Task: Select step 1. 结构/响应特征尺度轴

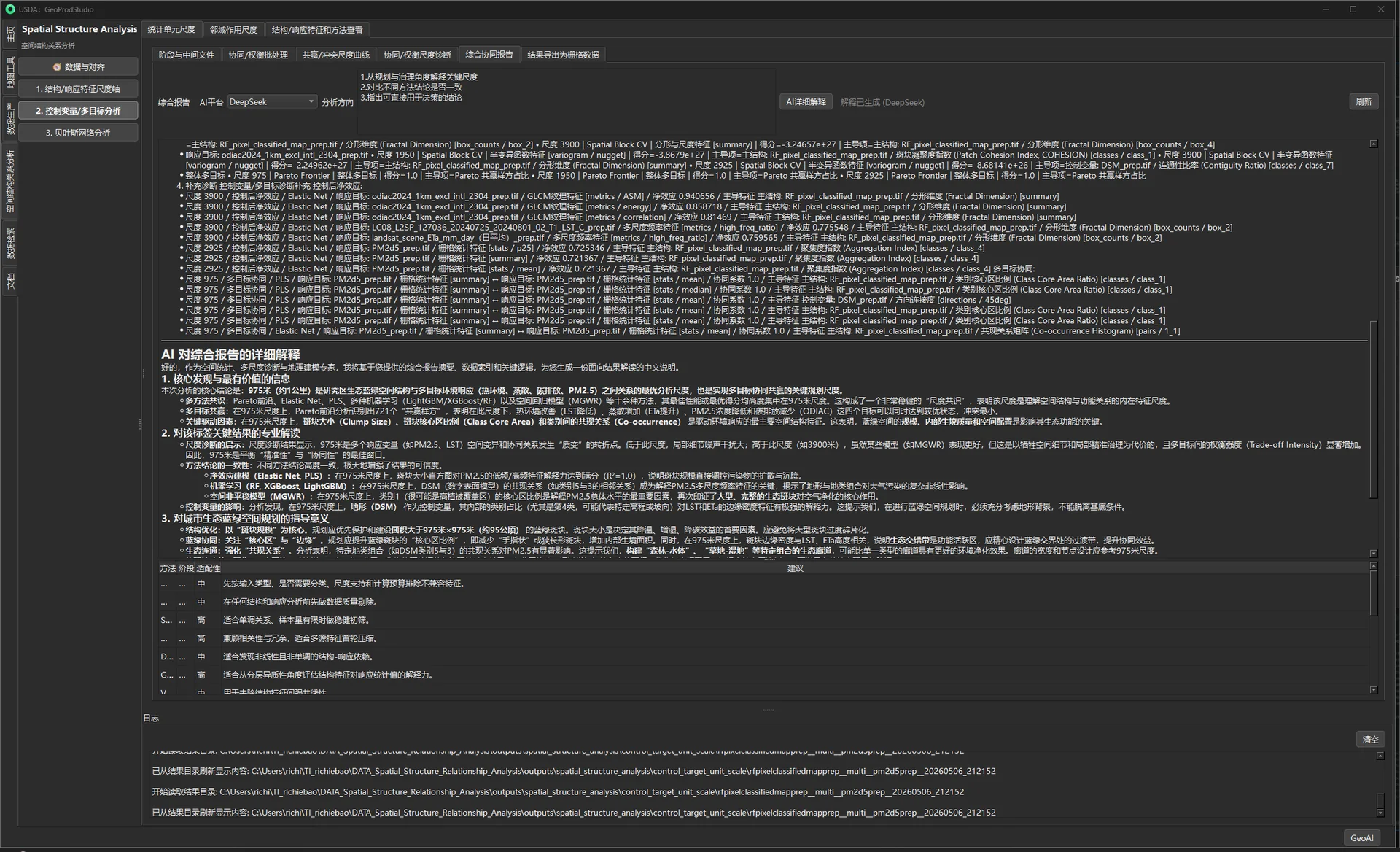Action: [78, 89]
